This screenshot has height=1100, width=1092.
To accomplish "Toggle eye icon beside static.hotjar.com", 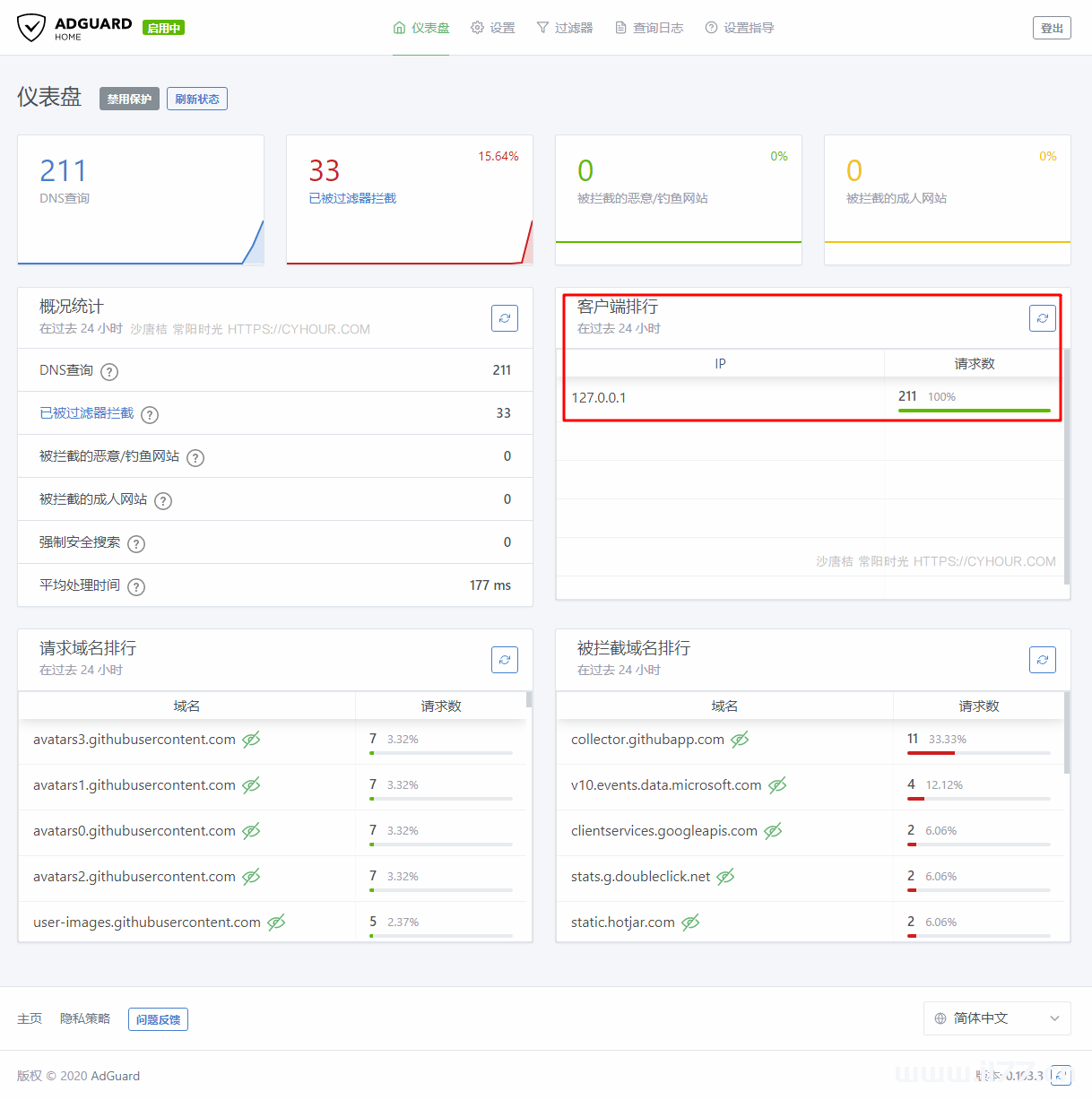I will click(x=690, y=922).
